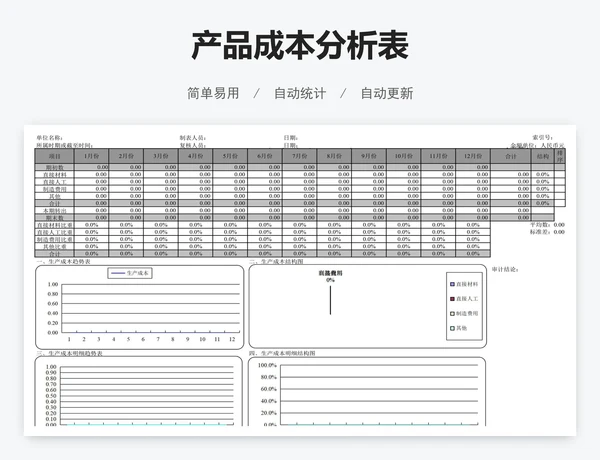Select the 12月份 column header

pyautogui.click(x=473, y=156)
